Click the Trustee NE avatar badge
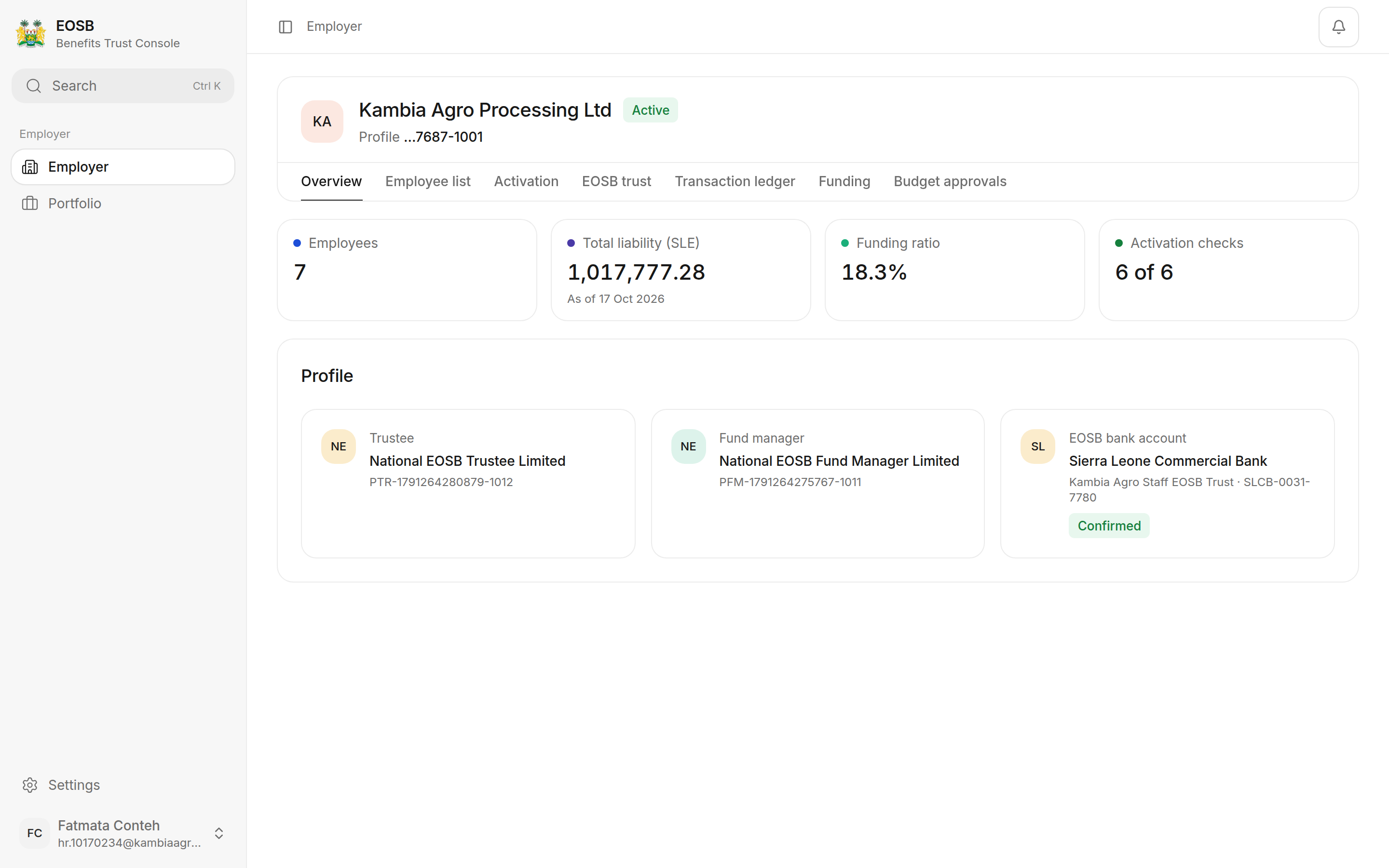The image size is (1389, 868). click(x=339, y=447)
